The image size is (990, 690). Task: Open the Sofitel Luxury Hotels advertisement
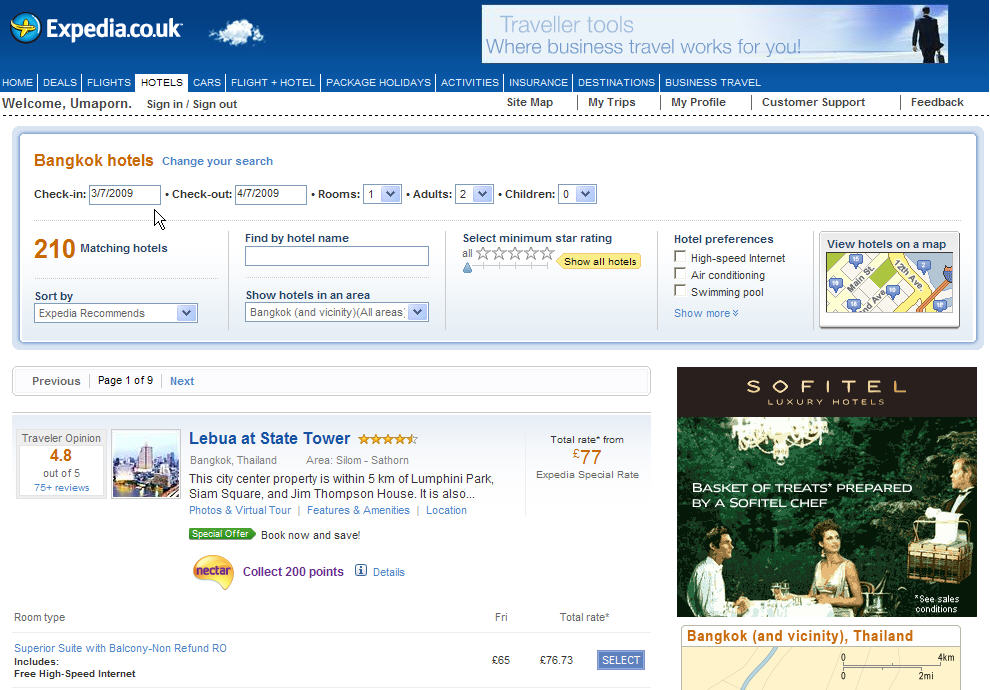[826, 492]
